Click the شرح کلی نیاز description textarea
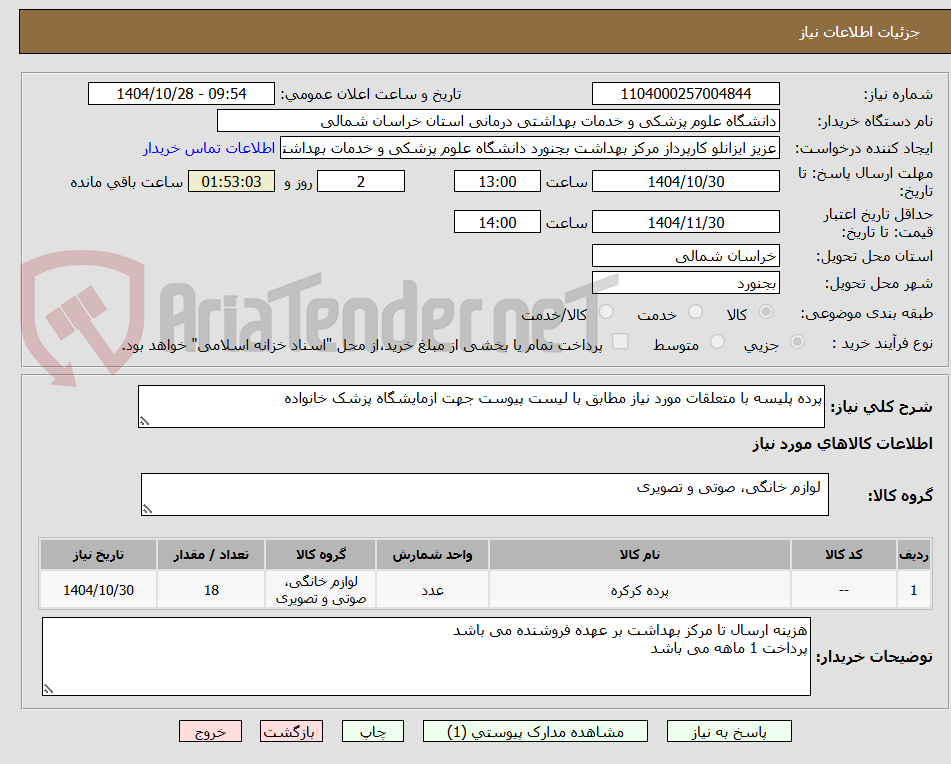This screenshot has height=764, width=951. (x=481, y=406)
